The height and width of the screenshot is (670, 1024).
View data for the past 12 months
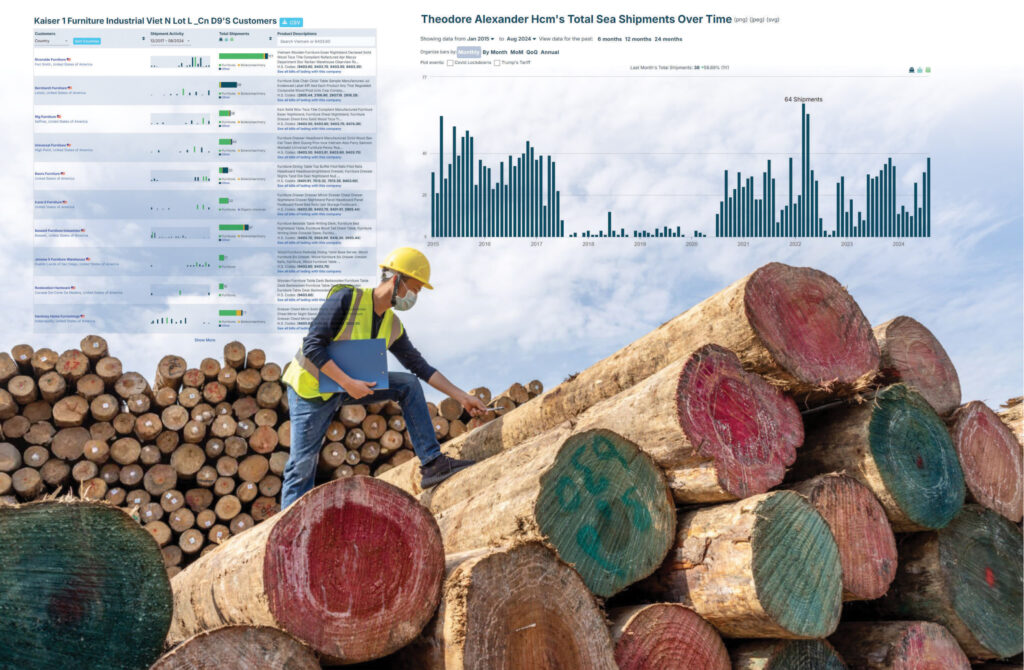click(638, 39)
